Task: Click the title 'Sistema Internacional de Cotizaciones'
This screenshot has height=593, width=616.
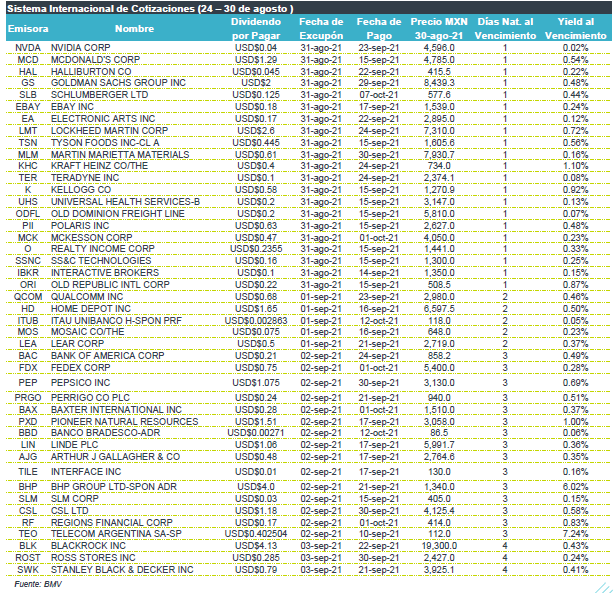Action: pyautogui.click(x=101, y=9)
